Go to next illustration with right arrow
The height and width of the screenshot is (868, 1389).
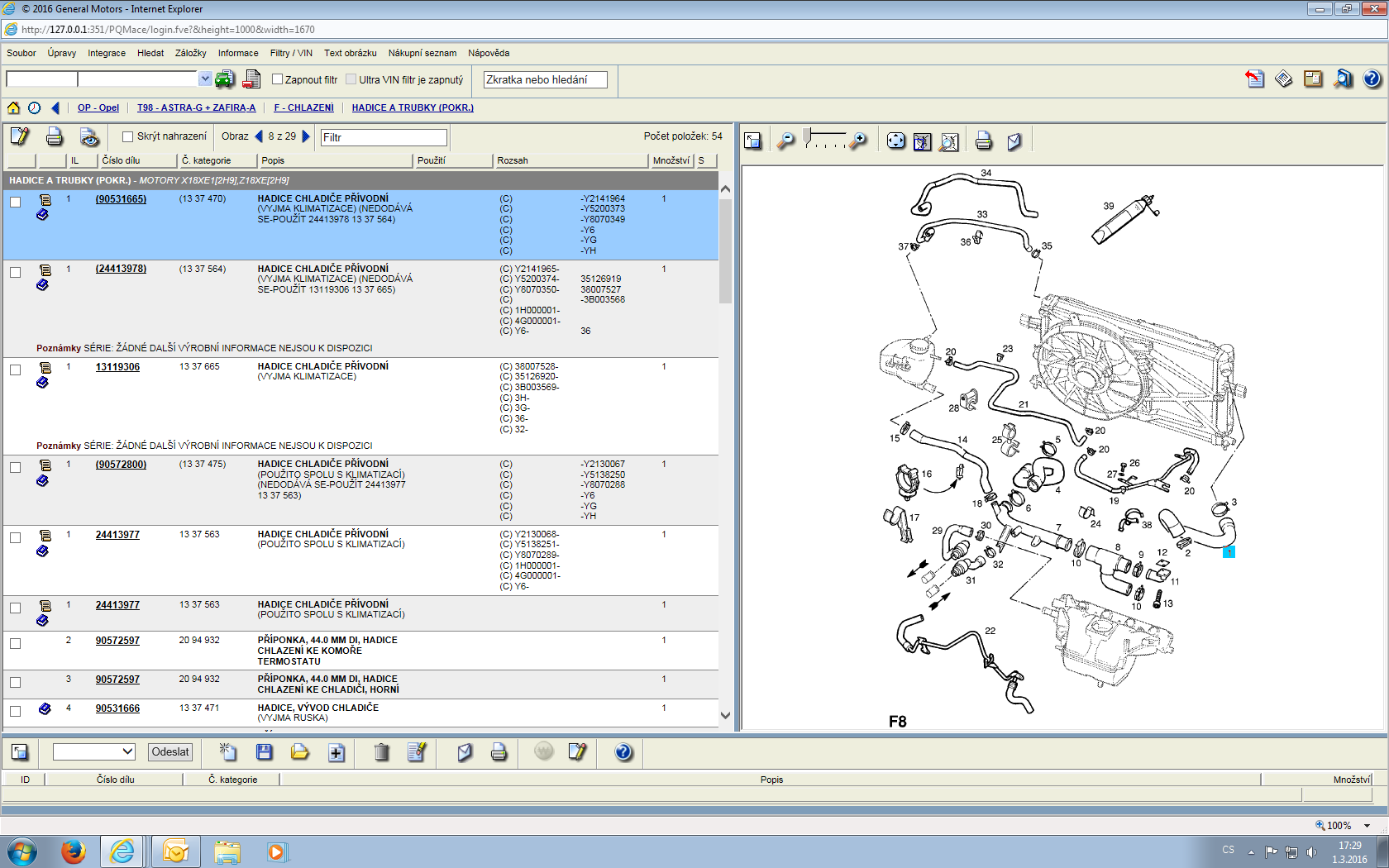click(x=306, y=136)
